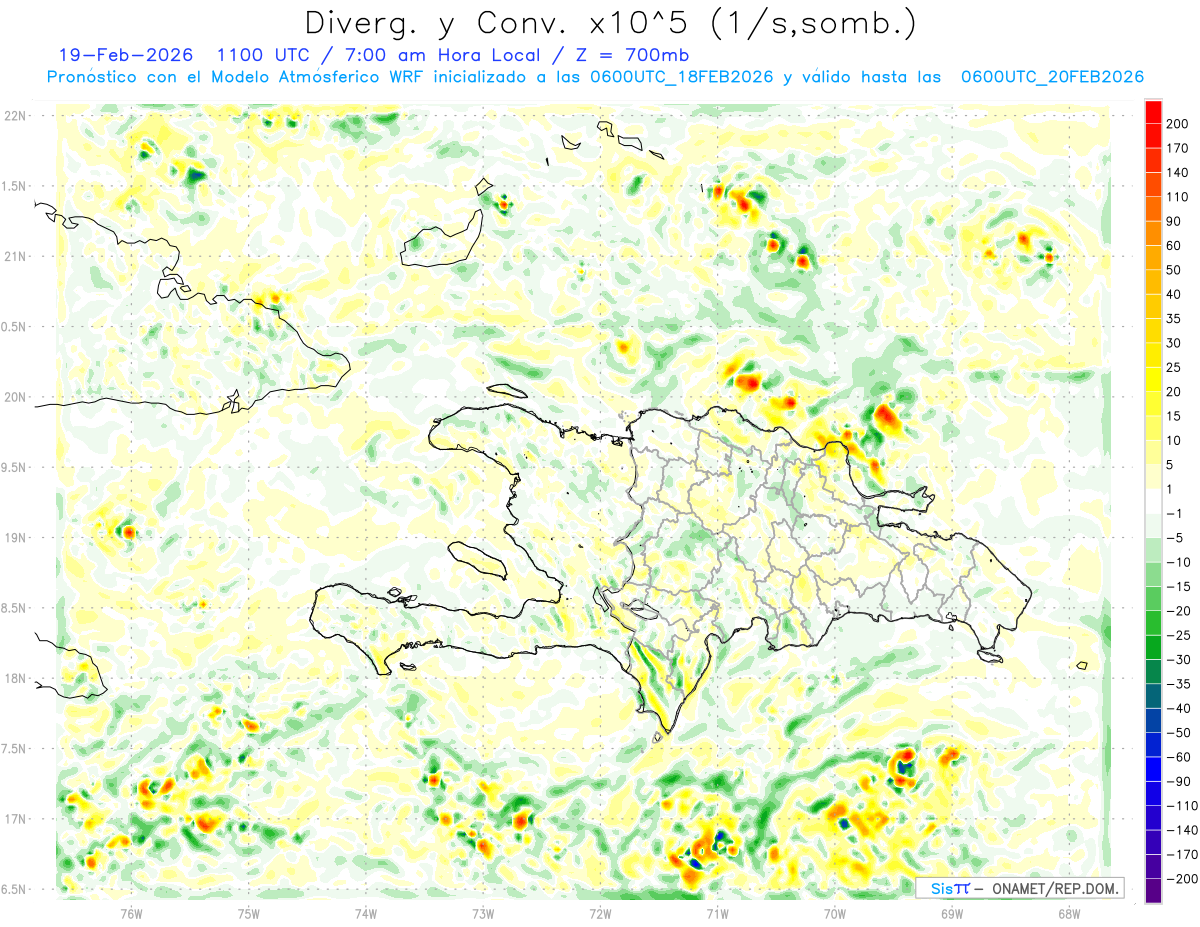Click the 'ONAMET/REP.DOM.' credit label

(1053, 888)
